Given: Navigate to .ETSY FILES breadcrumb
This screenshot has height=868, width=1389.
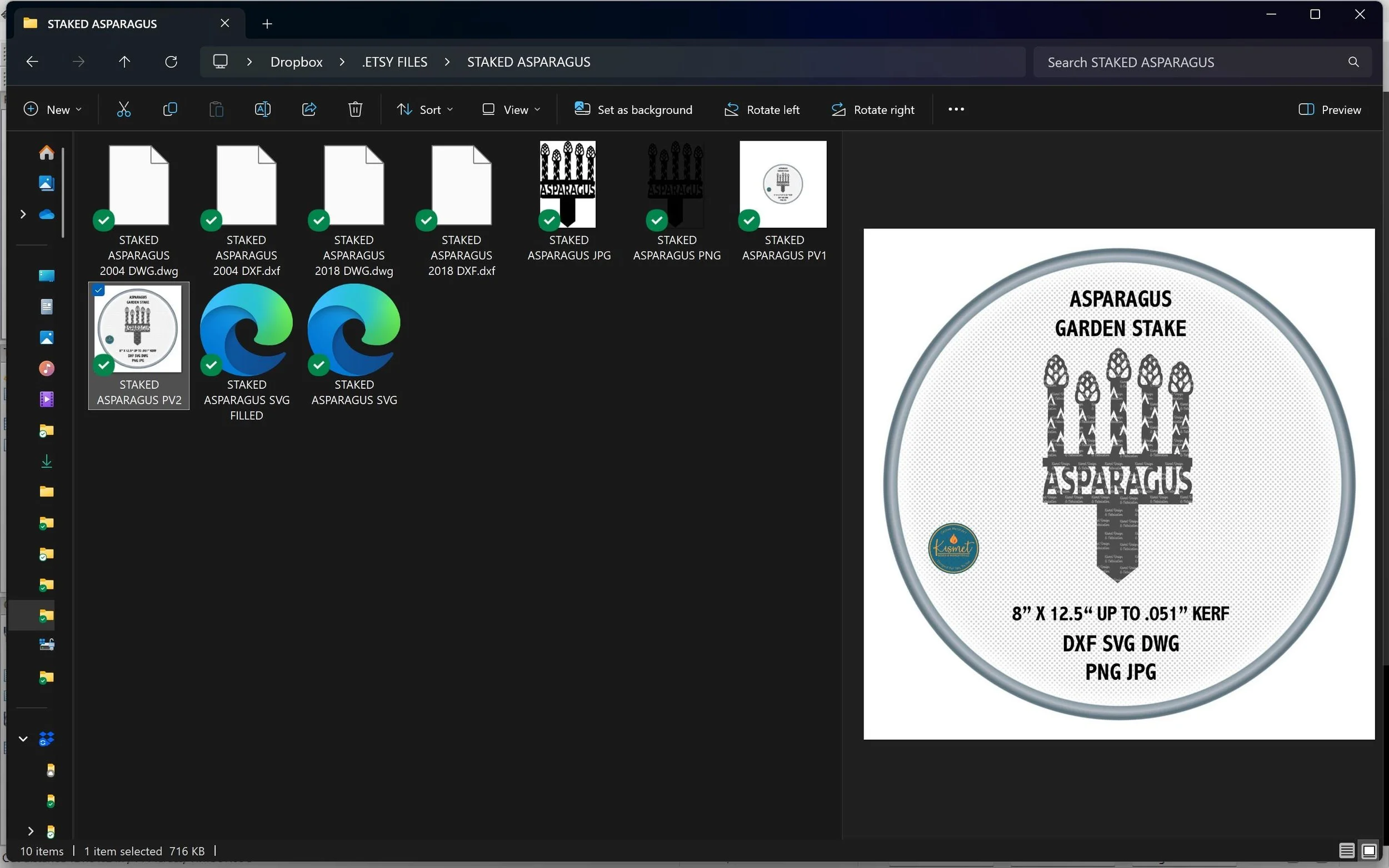Looking at the screenshot, I should [x=394, y=62].
